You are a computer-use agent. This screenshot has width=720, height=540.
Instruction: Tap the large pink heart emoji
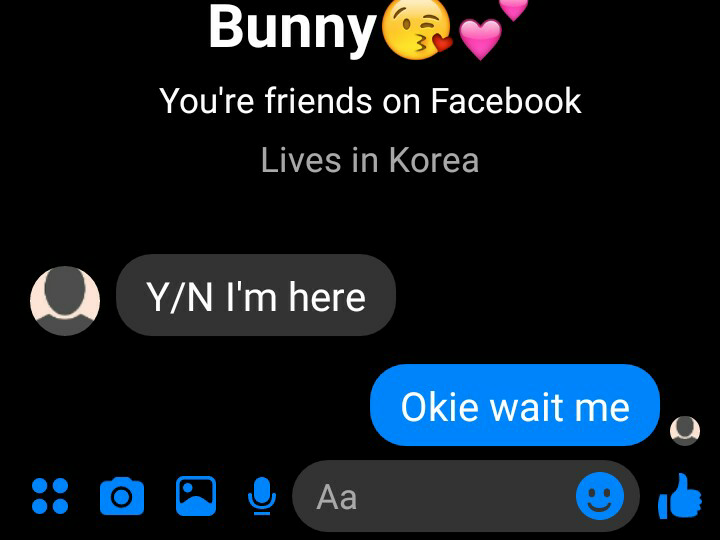coord(480,39)
